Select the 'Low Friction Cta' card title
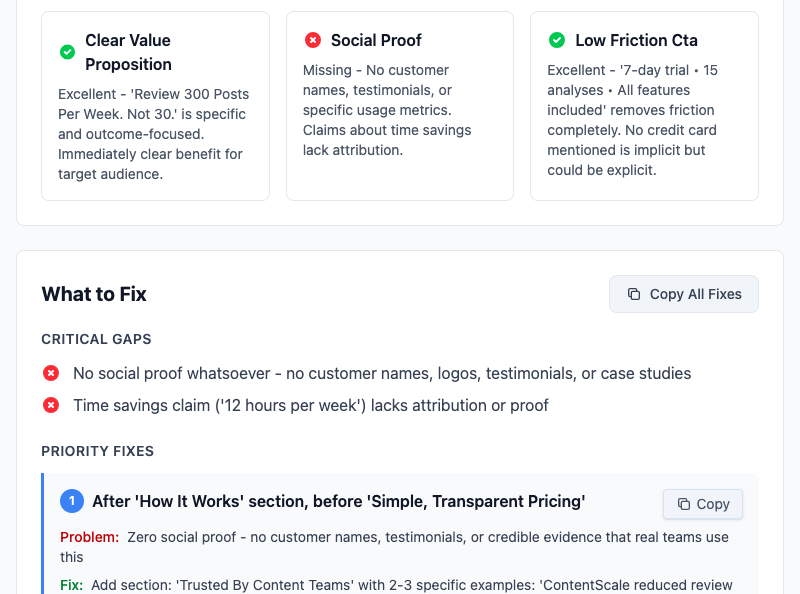800x594 pixels. coord(636,40)
